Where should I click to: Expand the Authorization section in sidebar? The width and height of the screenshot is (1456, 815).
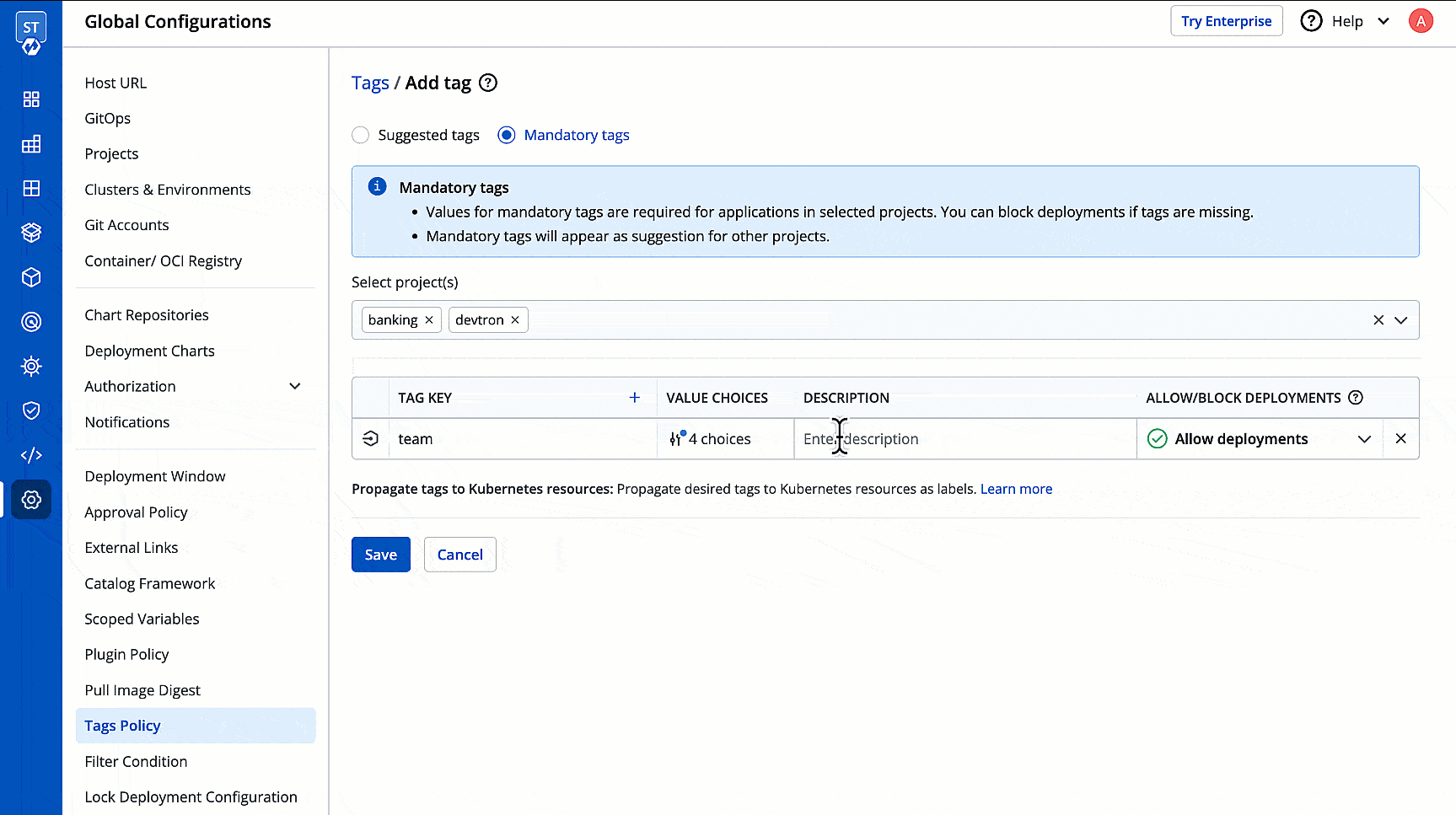pyautogui.click(x=294, y=386)
